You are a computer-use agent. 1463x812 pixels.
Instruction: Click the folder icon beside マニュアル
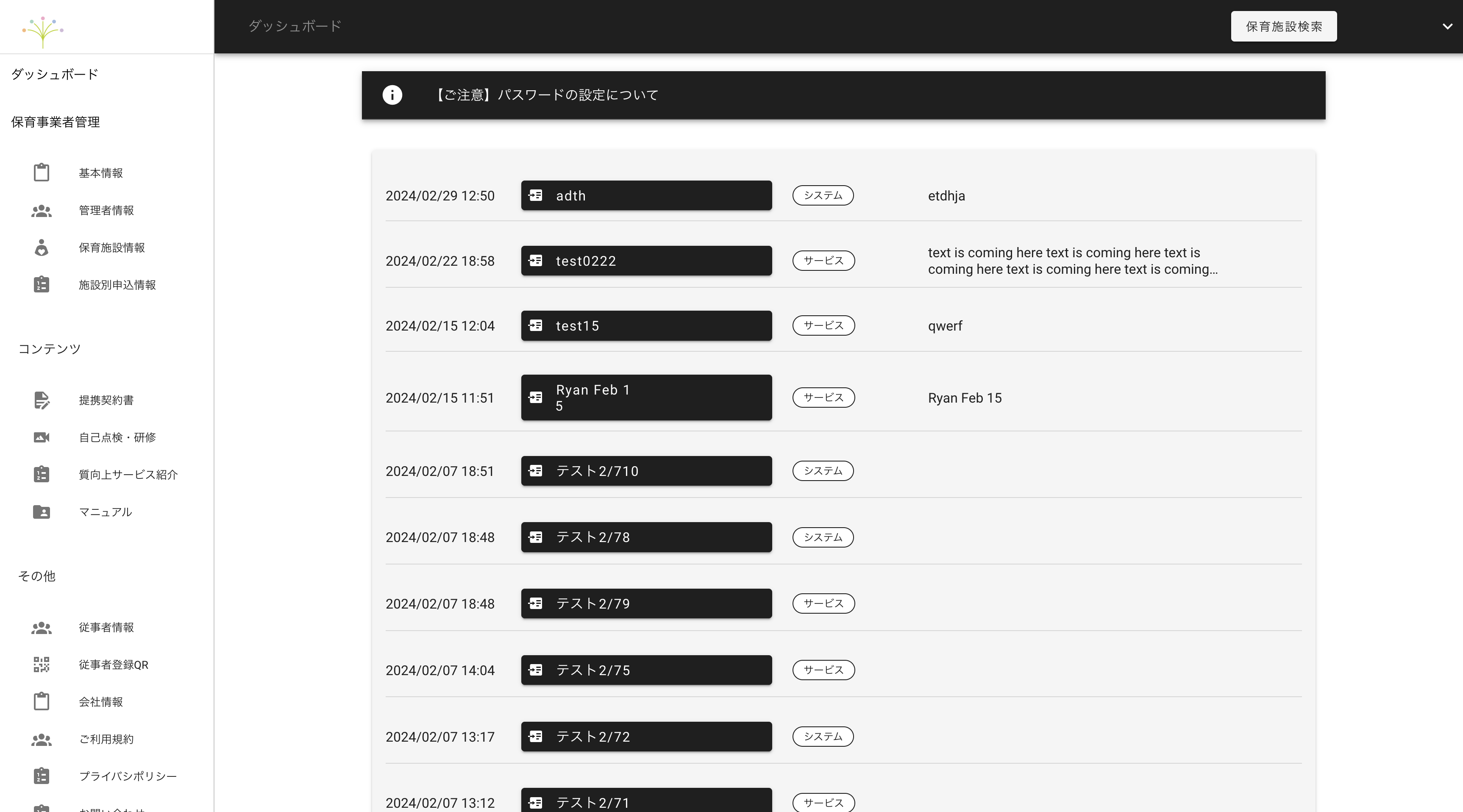[42, 512]
